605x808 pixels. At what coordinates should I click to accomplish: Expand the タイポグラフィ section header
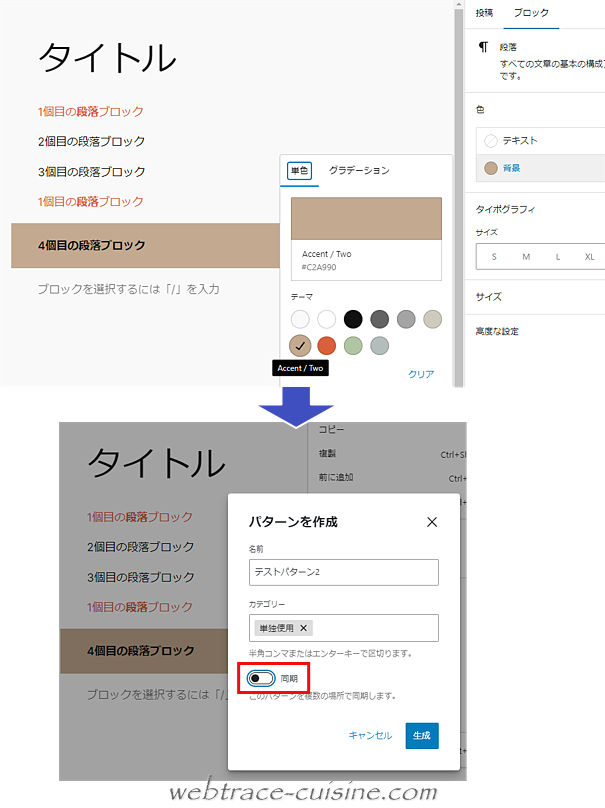point(505,209)
